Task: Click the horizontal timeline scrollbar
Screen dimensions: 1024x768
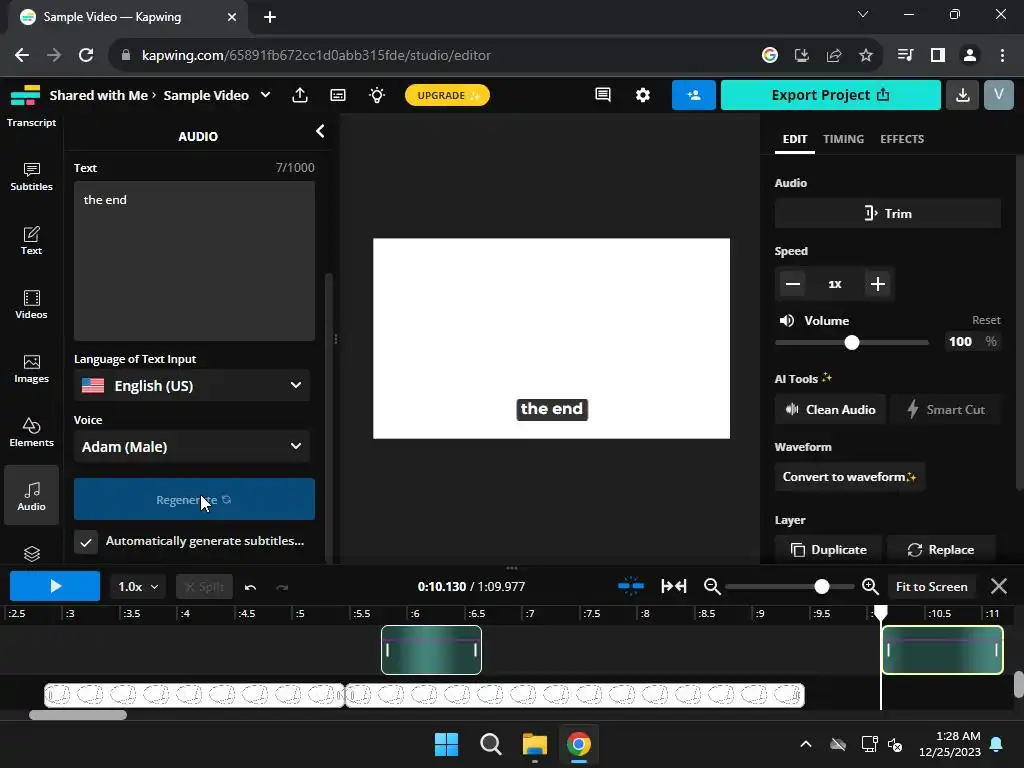Action: [78, 715]
